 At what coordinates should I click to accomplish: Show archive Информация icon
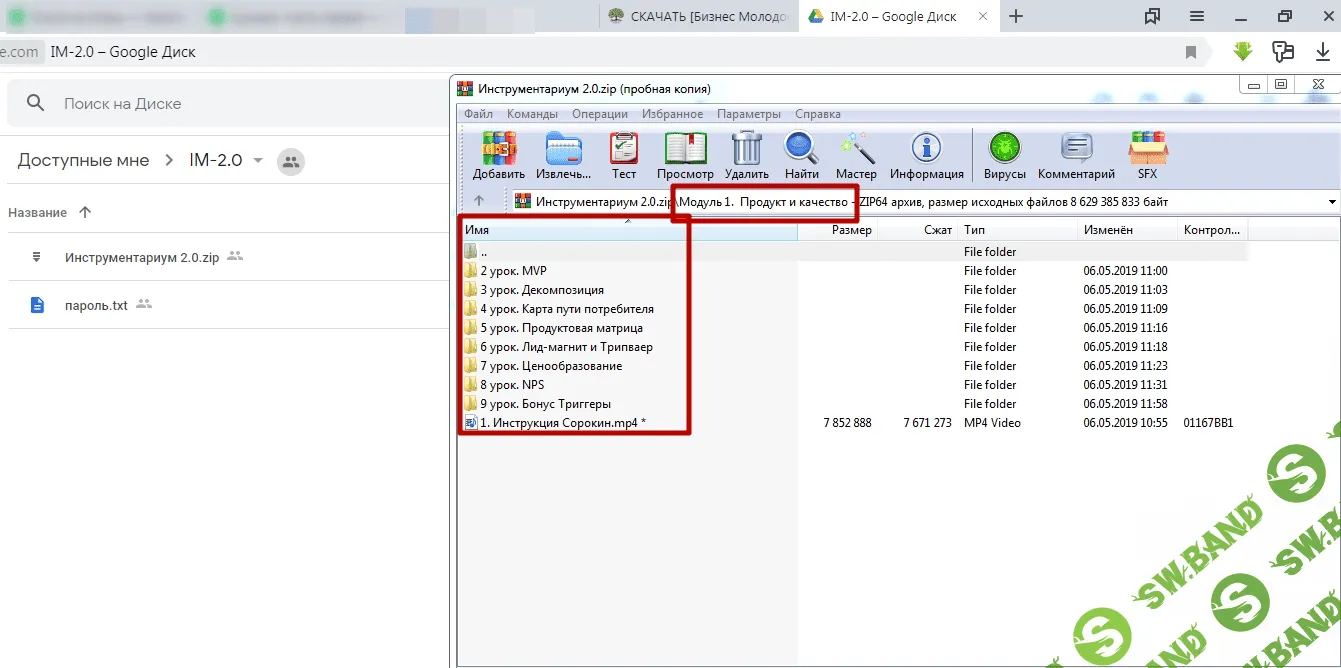[x=926, y=155]
